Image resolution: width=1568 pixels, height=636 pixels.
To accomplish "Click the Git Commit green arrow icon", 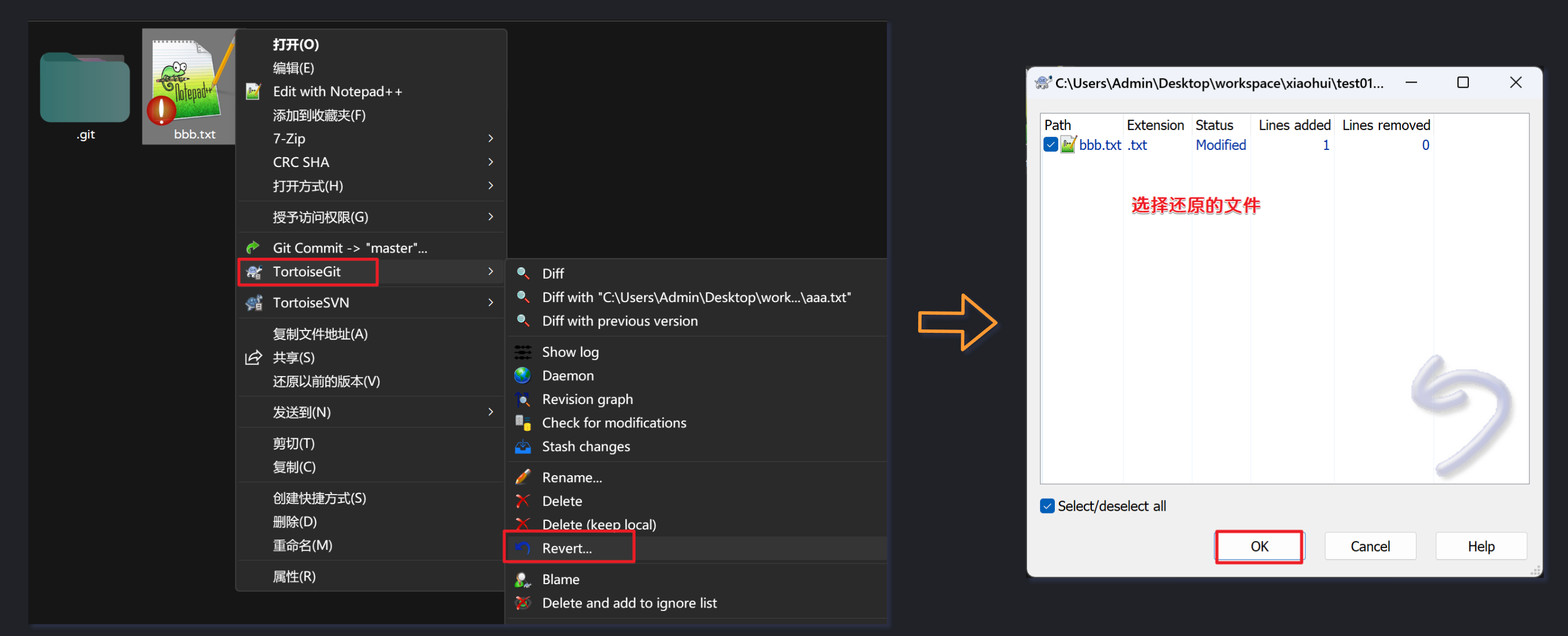I will tap(253, 248).
